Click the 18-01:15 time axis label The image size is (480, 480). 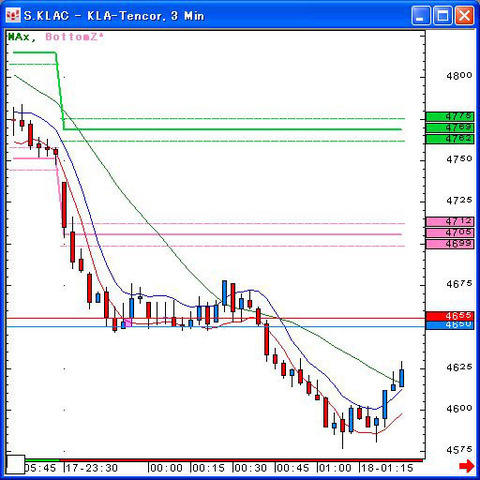point(387,468)
